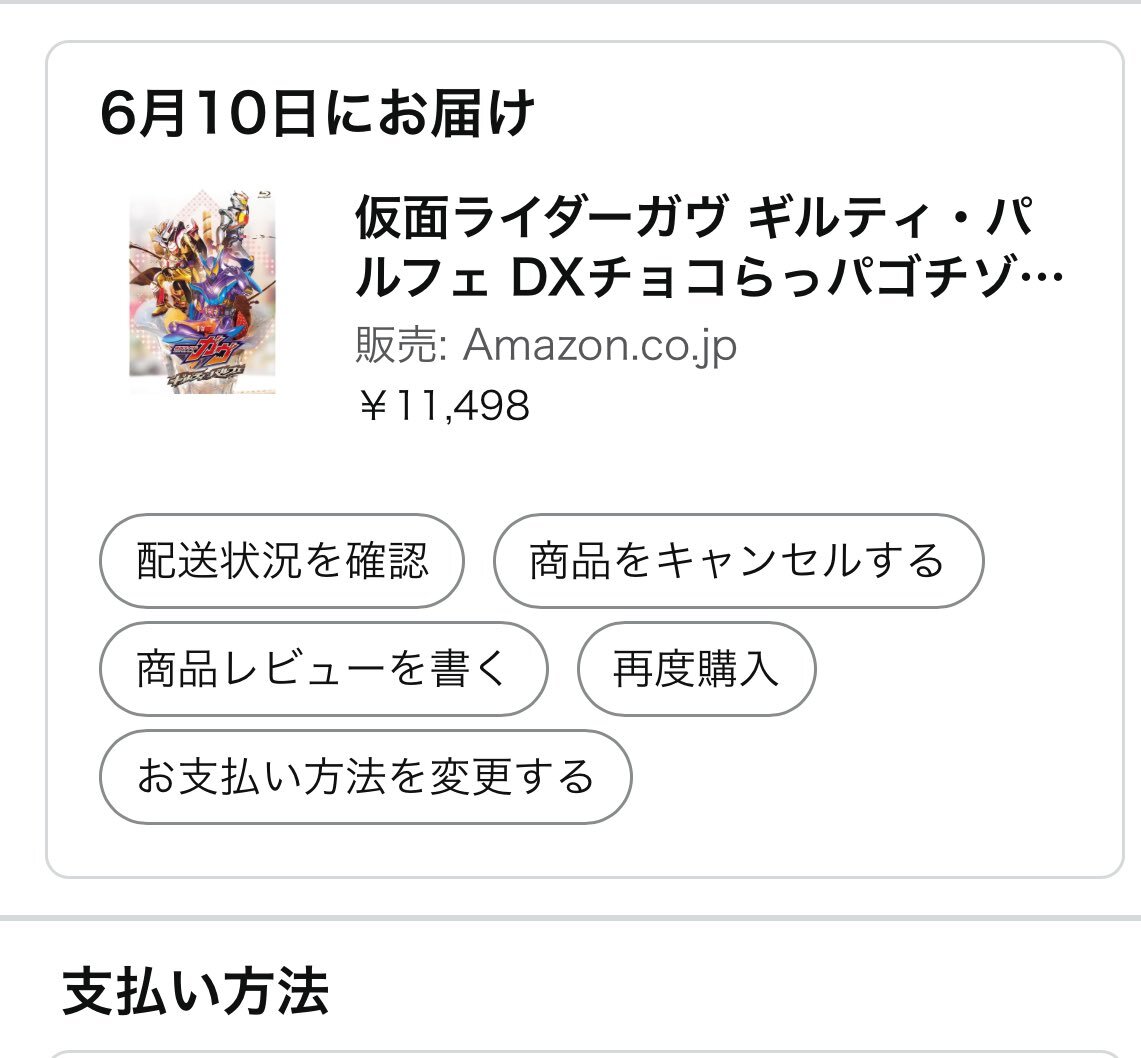Click the Amazon.co.jp seller name
Image resolution: width=1141 pixels, height=1058 pixels.
pos(600,346)
